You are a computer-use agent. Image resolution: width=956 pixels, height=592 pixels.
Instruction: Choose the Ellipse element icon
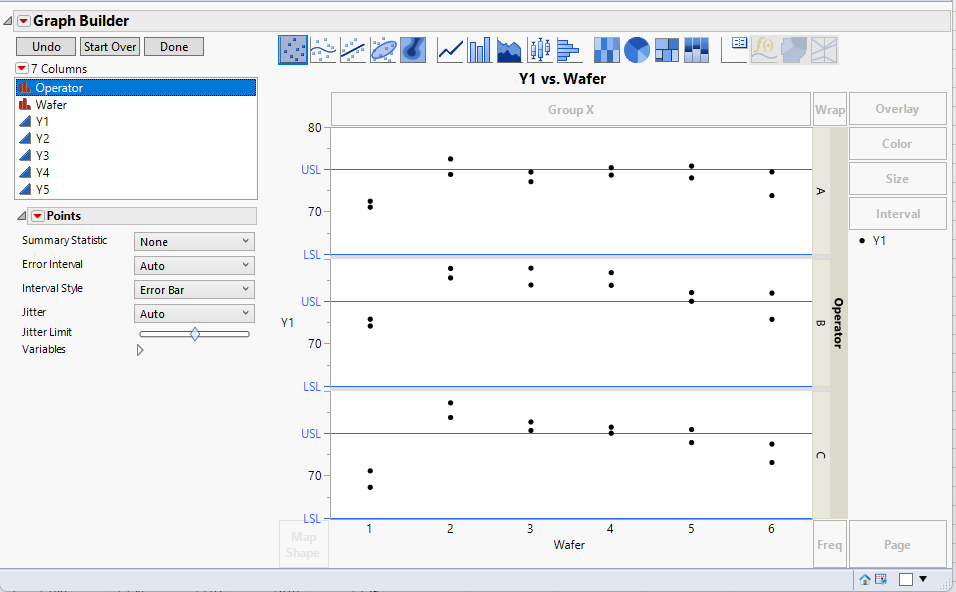[383, 49]
